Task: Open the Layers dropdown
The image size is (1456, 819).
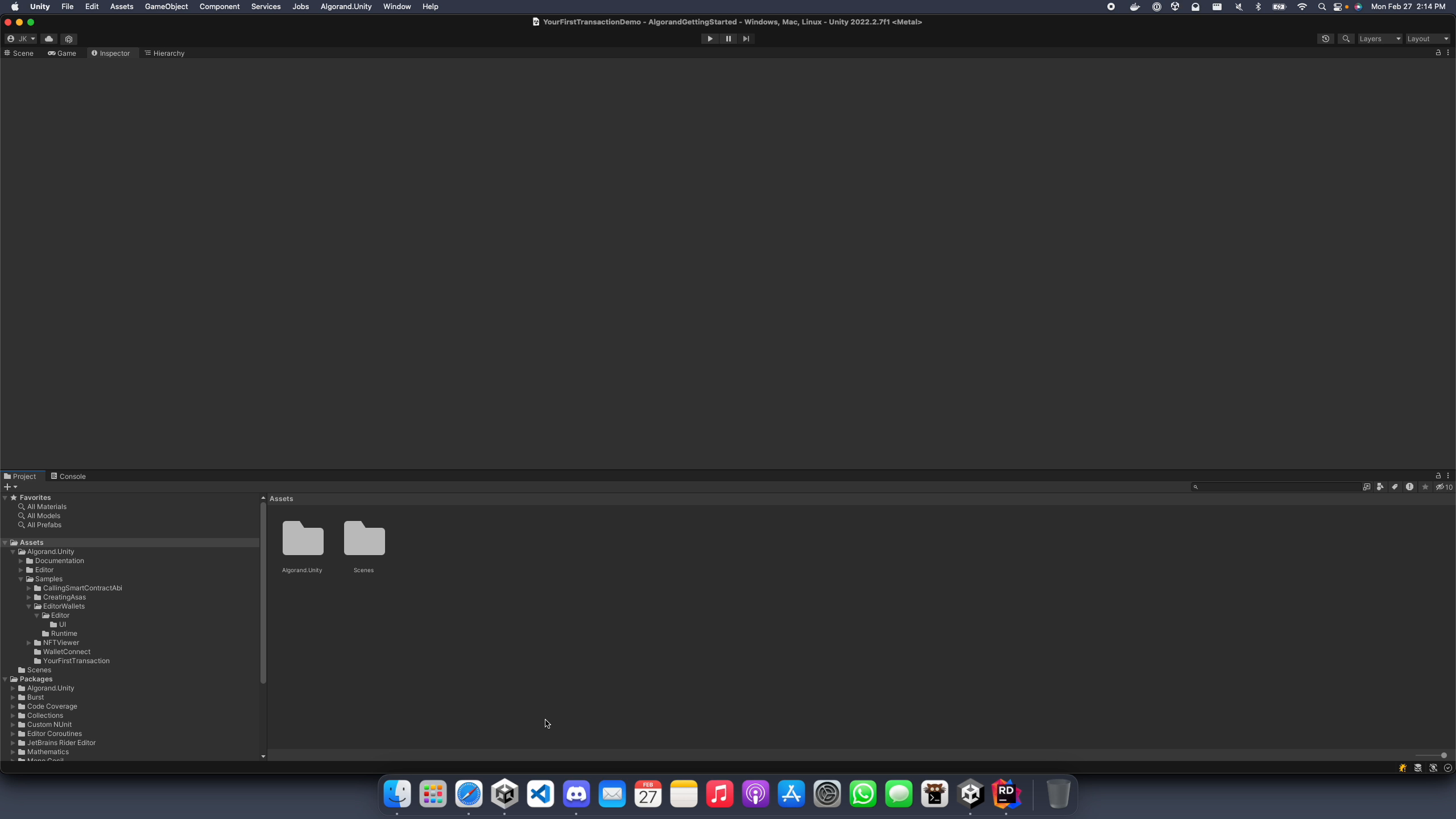Action: (x=1380, y=39)
